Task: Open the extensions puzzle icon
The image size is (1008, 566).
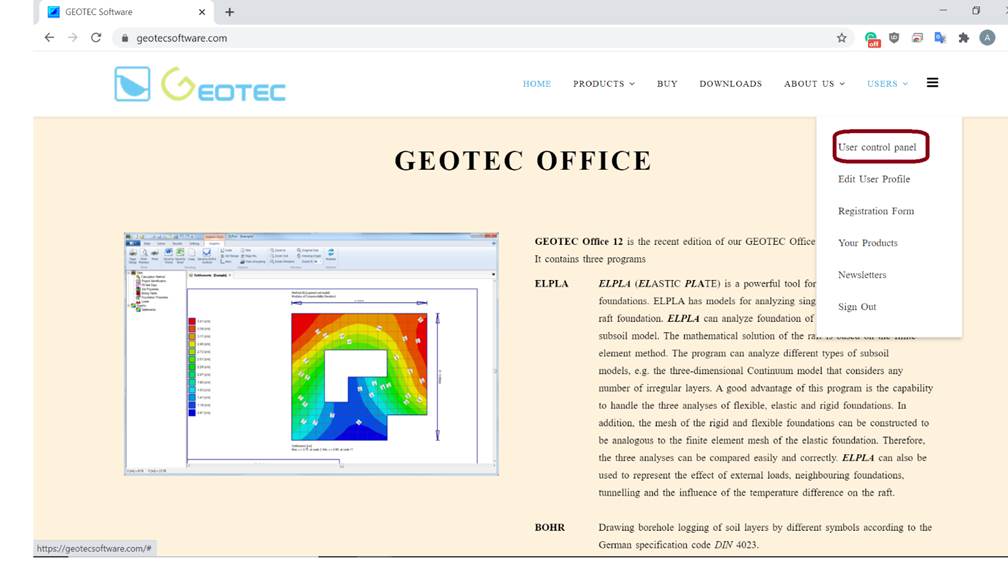Action: [x=963, y=38]
